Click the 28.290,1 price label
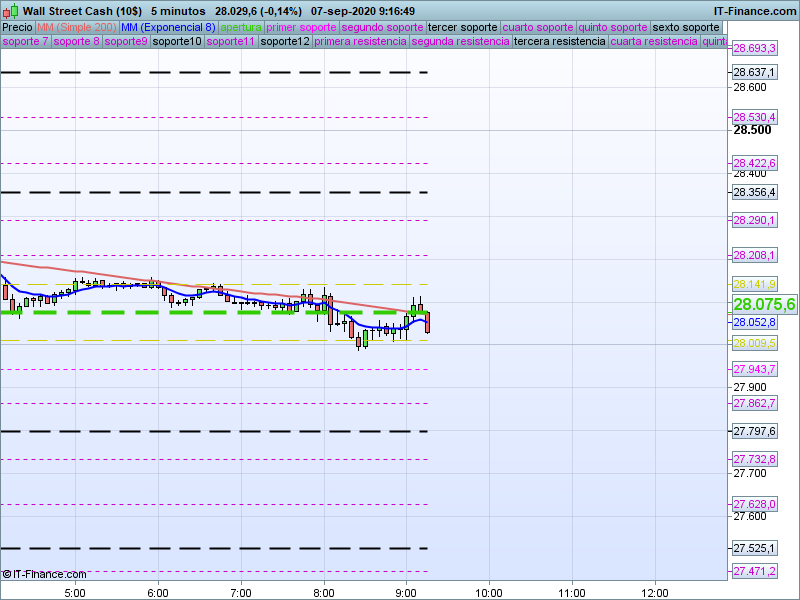 pos(754,220)
